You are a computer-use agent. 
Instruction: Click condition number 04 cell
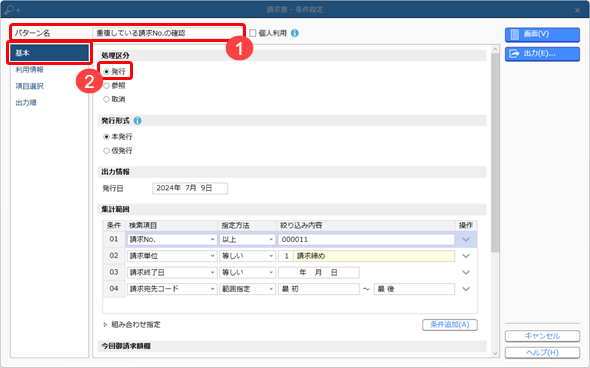[x=114, y=289]
